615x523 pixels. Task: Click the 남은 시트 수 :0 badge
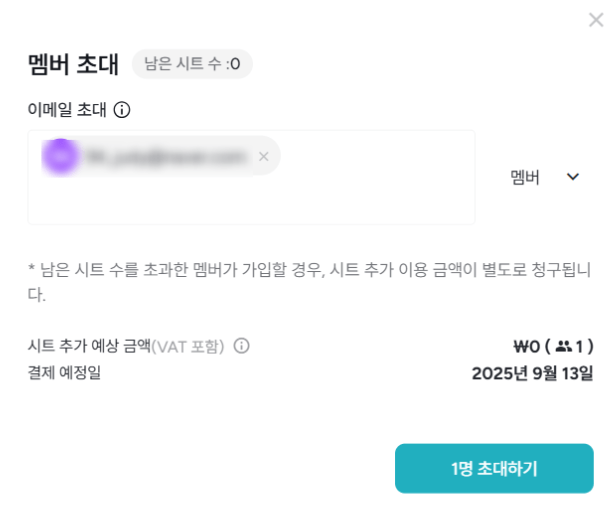click(192, 64)
